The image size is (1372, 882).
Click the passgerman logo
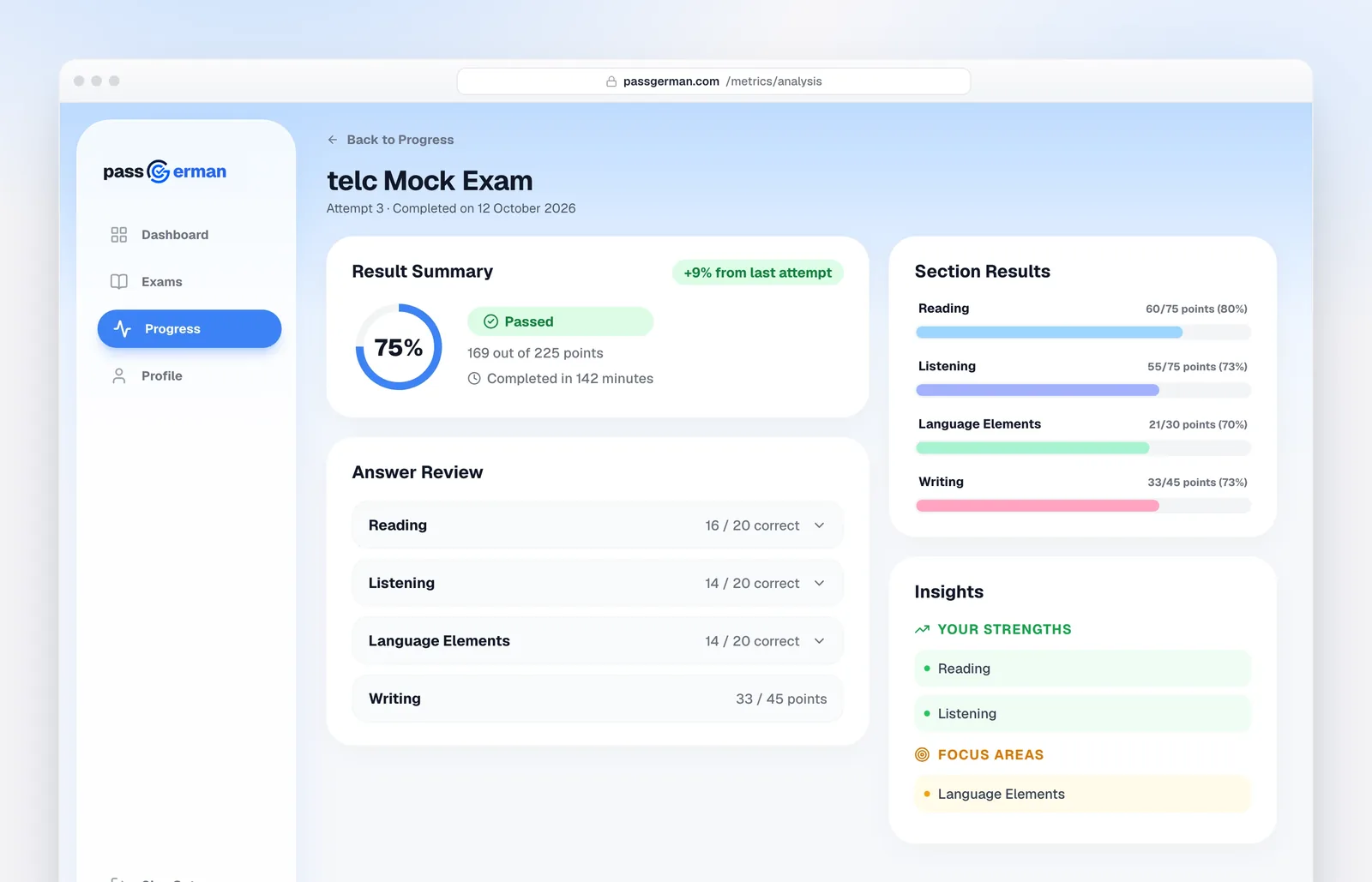(x=165, y=171)
